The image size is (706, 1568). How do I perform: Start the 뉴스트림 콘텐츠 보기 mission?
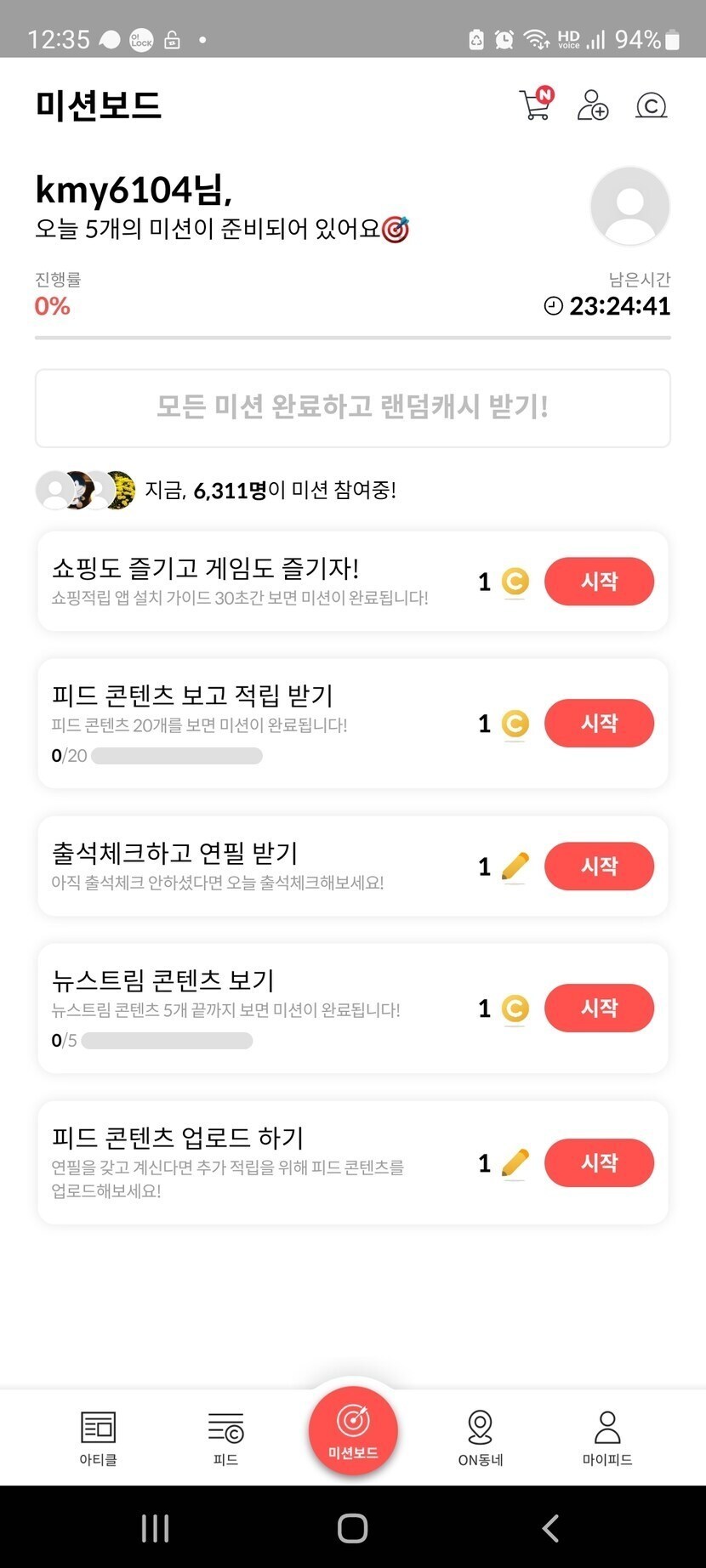[599, 1008]
